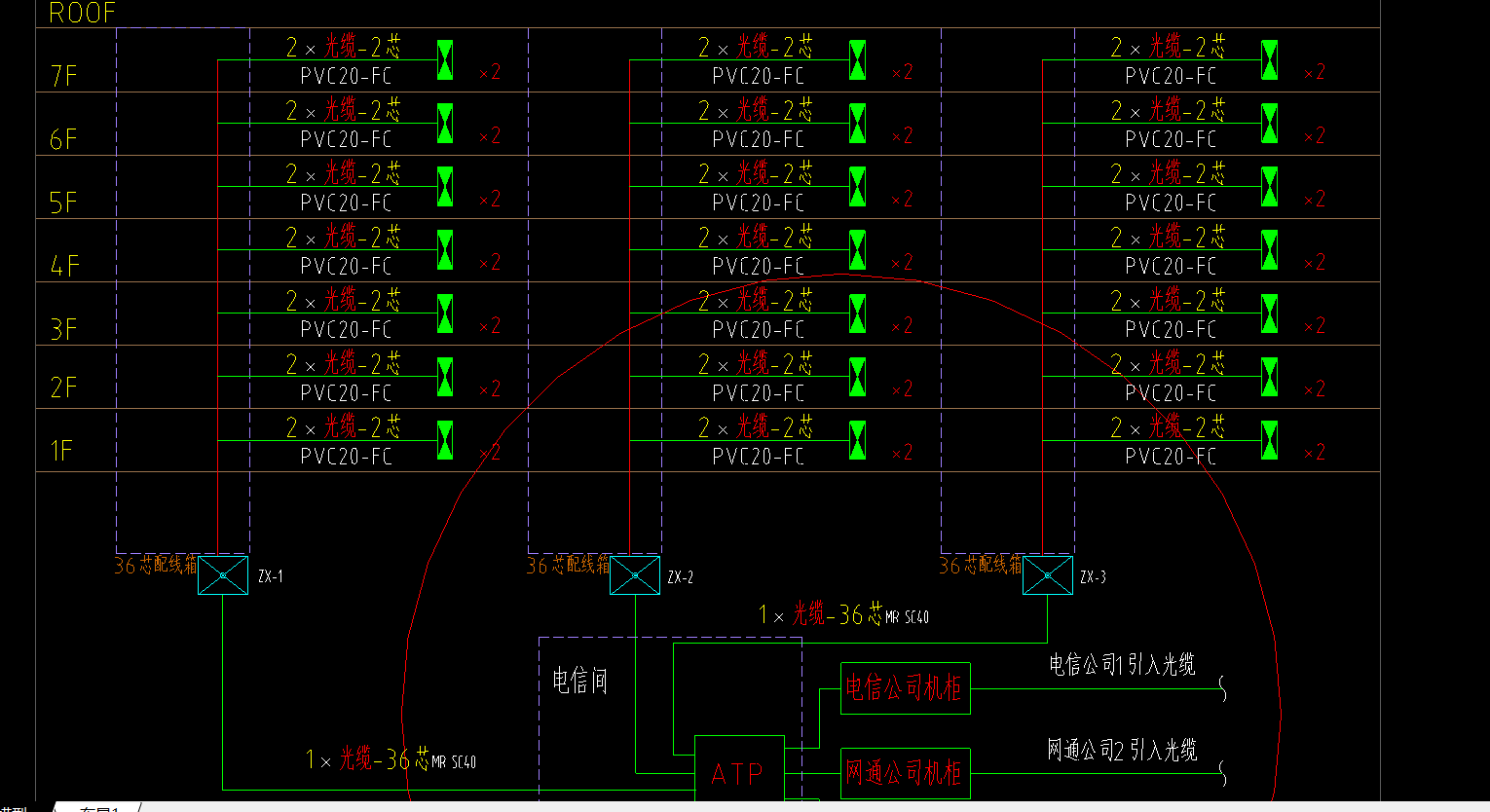Pick the 1F green terminal symbol on ZX-1 riser
The image size is (1490, 812).
445,440
